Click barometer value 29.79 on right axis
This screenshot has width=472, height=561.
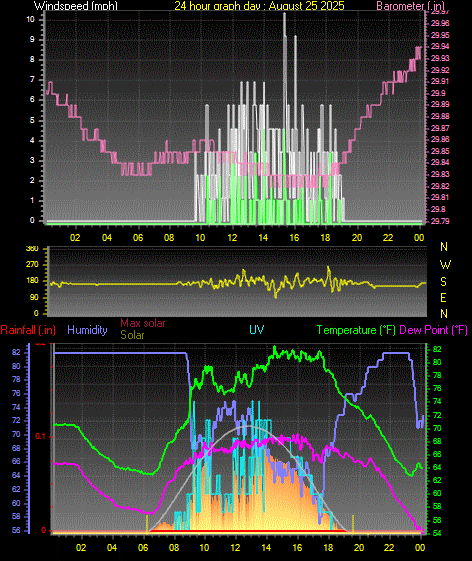point(440,221)
